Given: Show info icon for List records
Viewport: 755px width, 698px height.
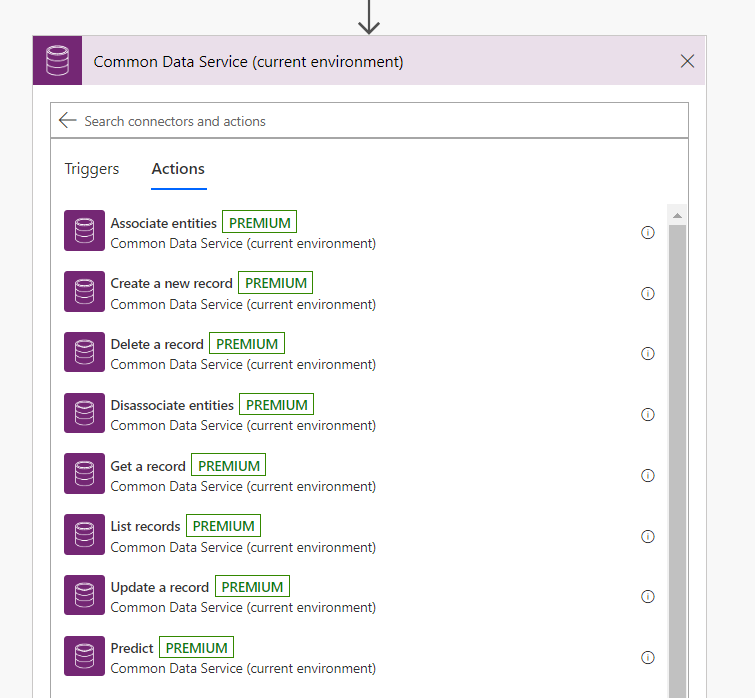Looking at the screenshot, I should tap(647, 536).
